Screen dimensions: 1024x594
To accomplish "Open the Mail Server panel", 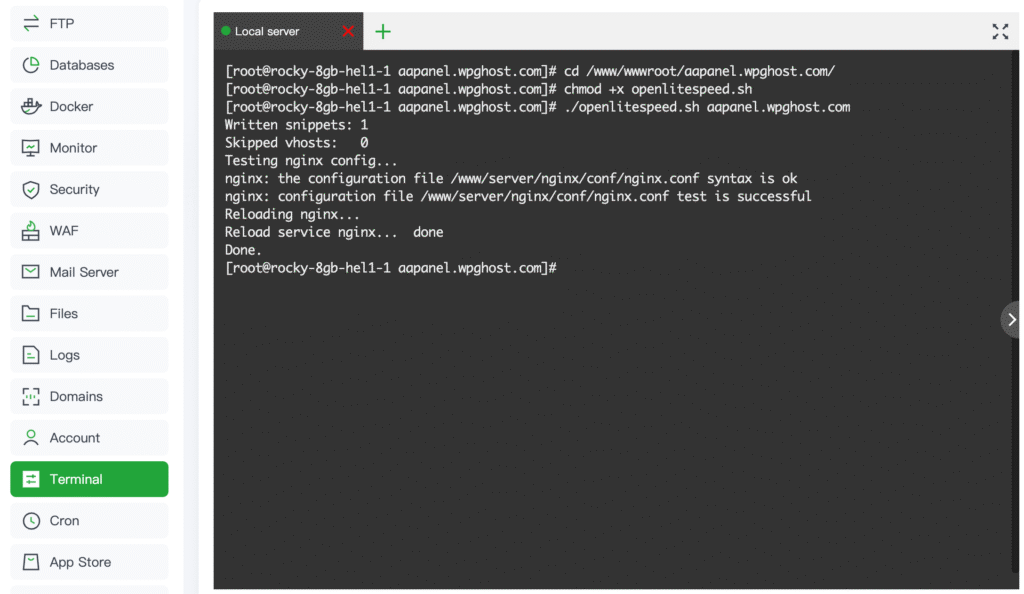I will click(88, 272).
